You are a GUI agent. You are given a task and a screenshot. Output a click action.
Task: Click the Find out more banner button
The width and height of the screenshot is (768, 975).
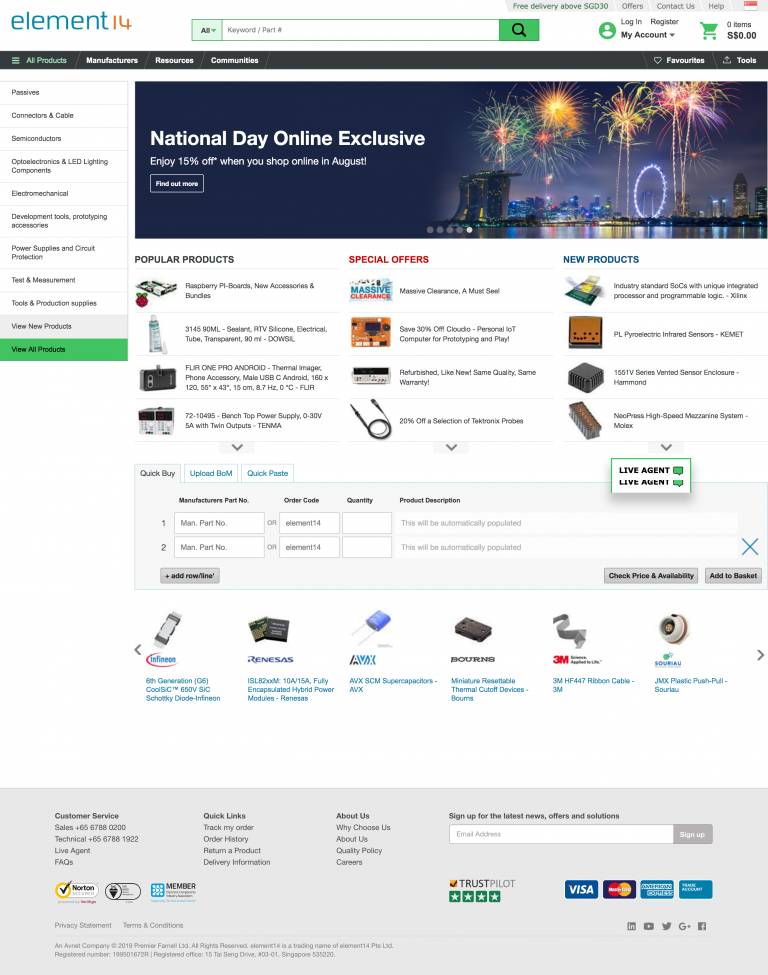[x=177, y=183]
